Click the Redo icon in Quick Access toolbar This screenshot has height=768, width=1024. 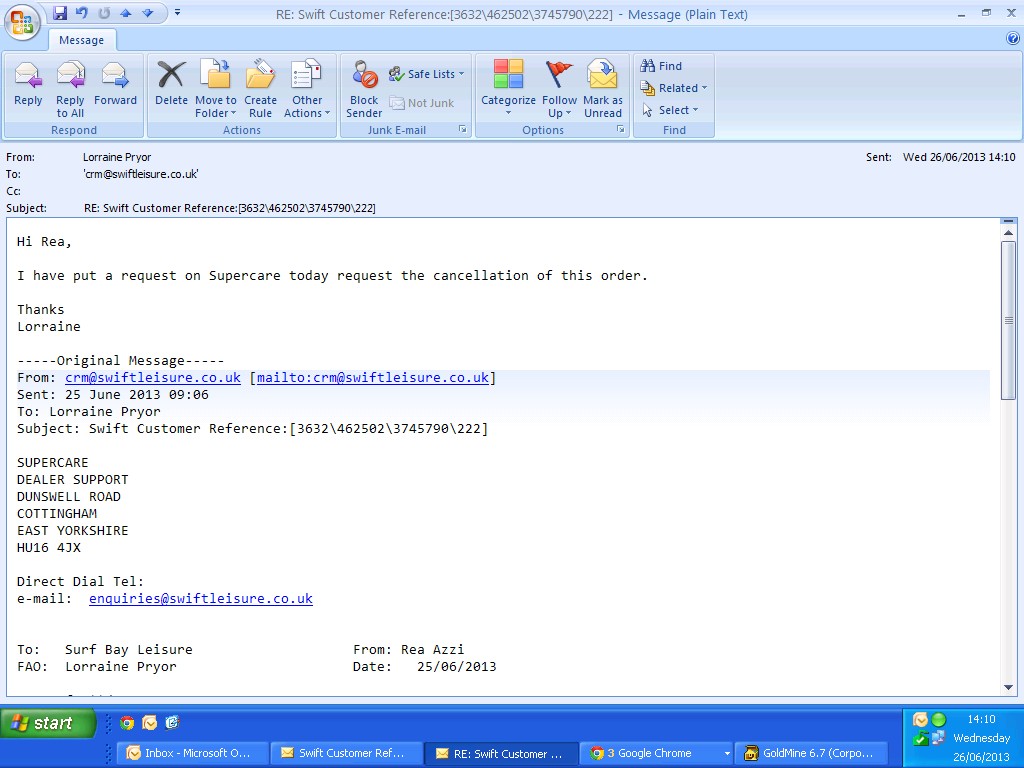click(104, 13)
